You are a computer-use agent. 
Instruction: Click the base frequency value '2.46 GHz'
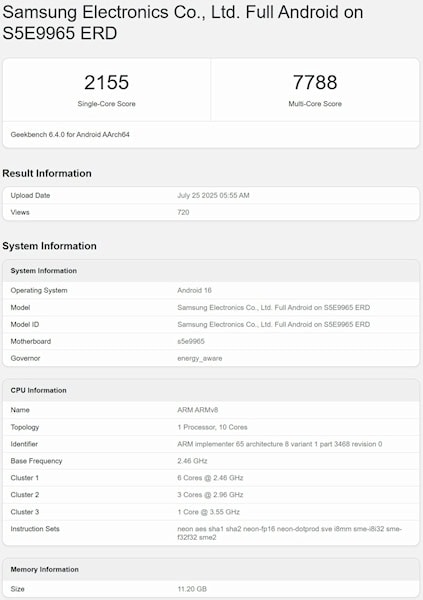tap(192, 461)
